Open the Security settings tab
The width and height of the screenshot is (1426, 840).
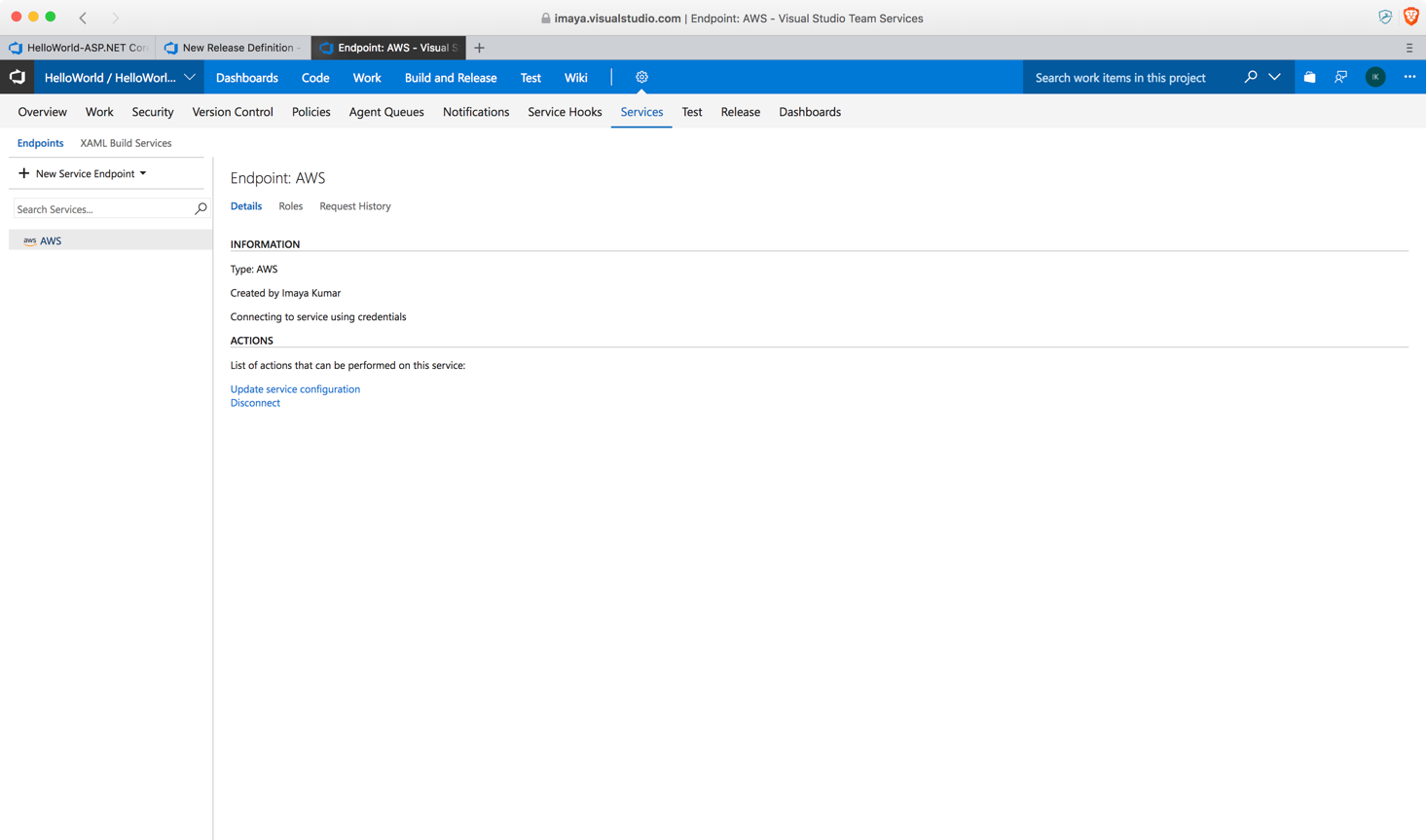coord(153,112)
